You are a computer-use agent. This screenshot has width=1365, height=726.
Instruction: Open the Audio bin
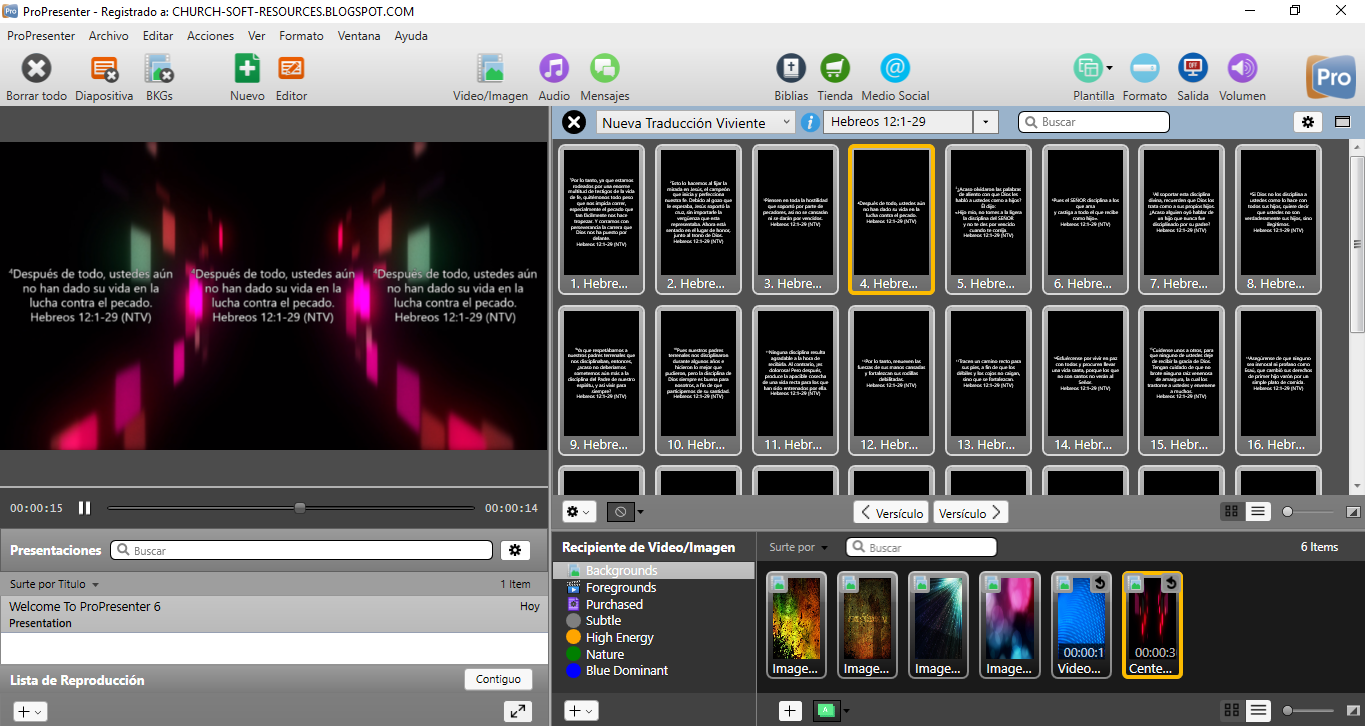(554, 69)
